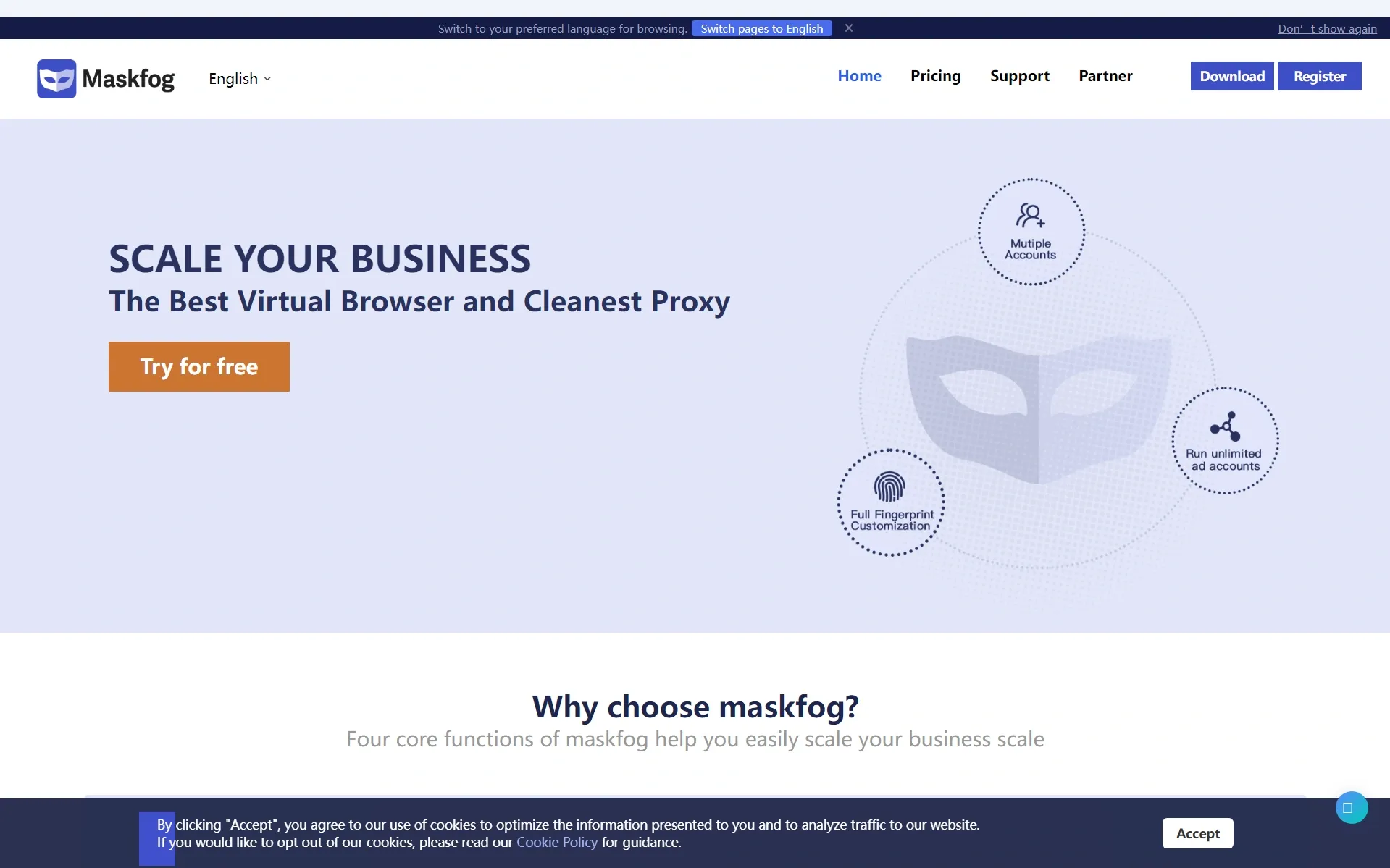
Task: Click the Full Fingerprint Customization icon
Action: point(890,503)
